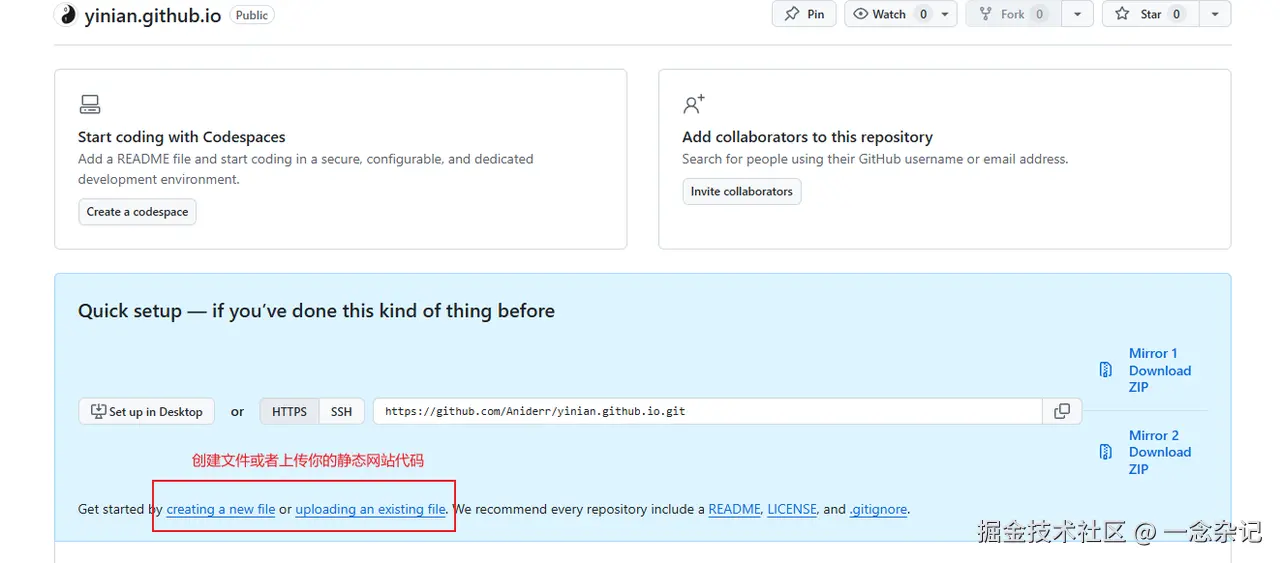The image size is (1280, 563).
Task: Click the add collaborator person icon
Action: click(x=694, y=104)
